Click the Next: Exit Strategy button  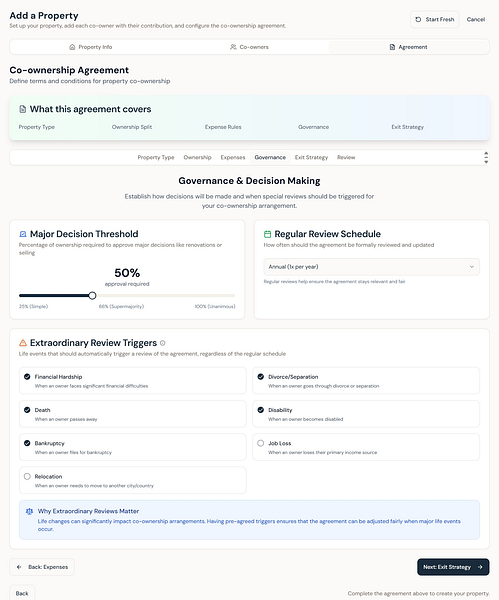coord(453,567)
